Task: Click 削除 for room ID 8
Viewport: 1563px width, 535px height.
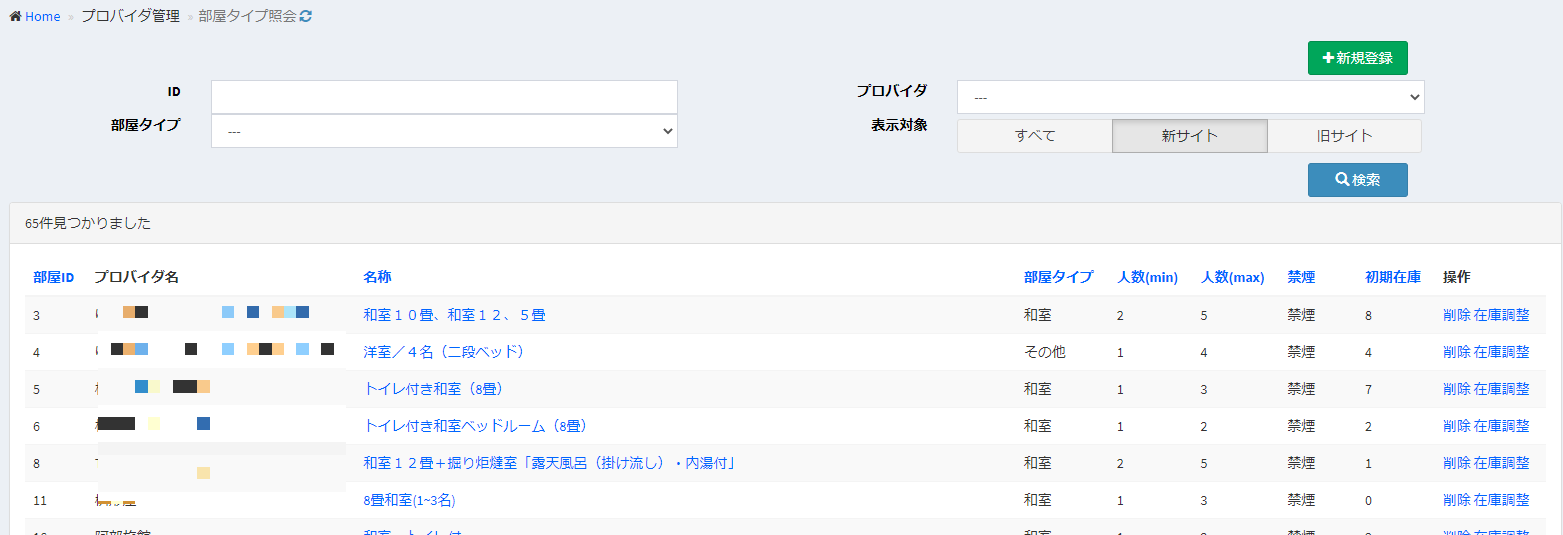Action: click(x=1457, y=463)
